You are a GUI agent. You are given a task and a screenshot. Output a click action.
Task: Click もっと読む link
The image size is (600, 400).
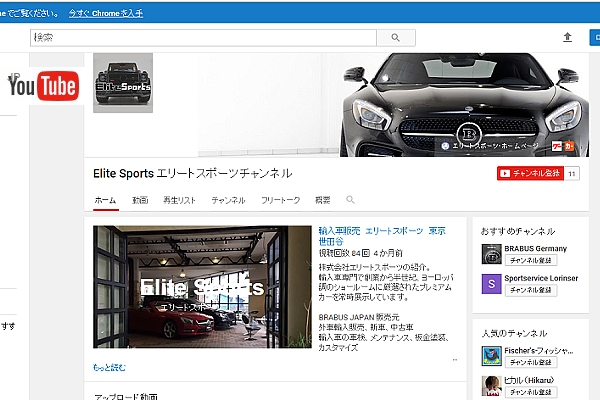coord(109,367)
